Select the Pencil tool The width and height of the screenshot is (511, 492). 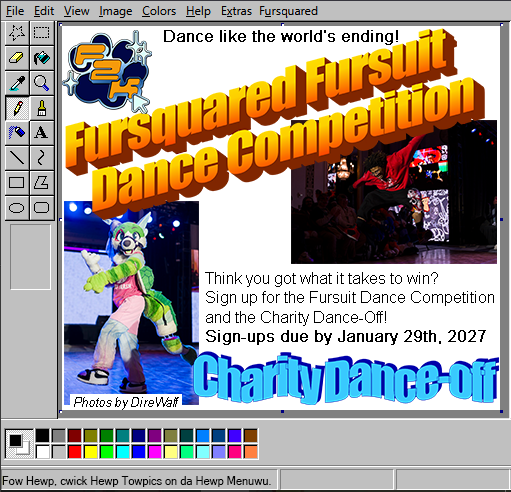[17, 108]
